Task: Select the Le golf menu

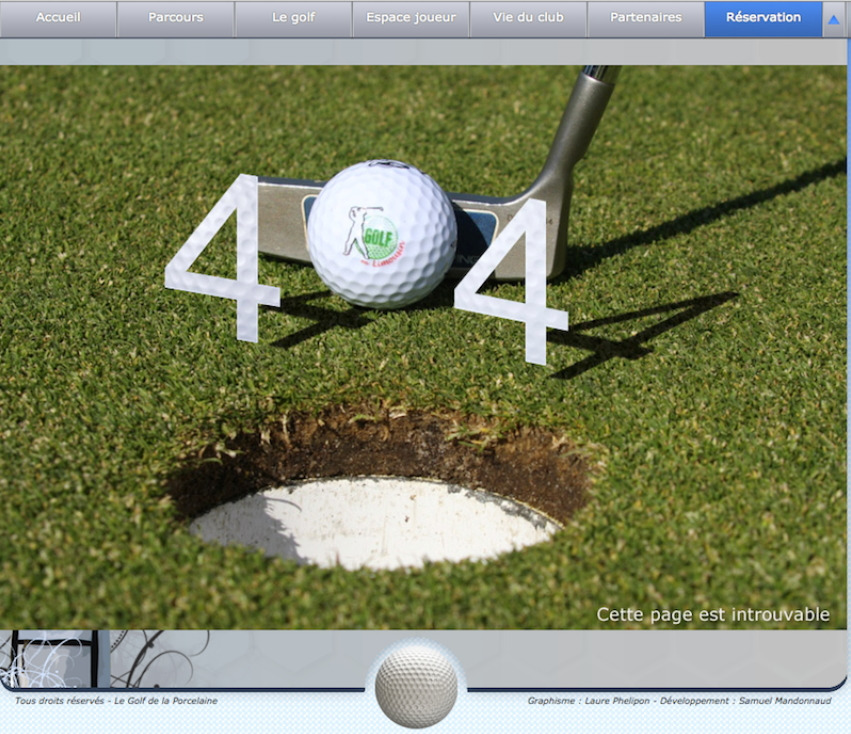Action: (294, 18)
